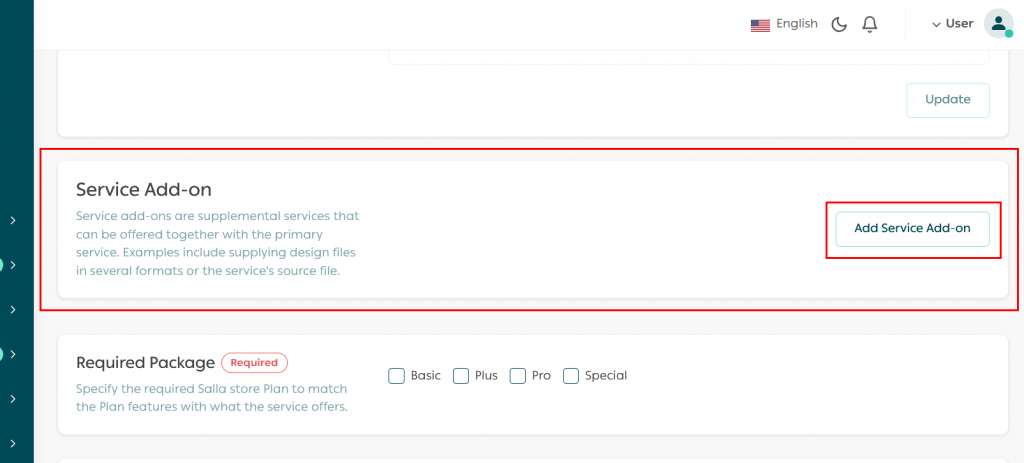Screen dimensions: 1024x463
Task: Enable the Pro plan checkbox
Action: (x=518, y=376)
